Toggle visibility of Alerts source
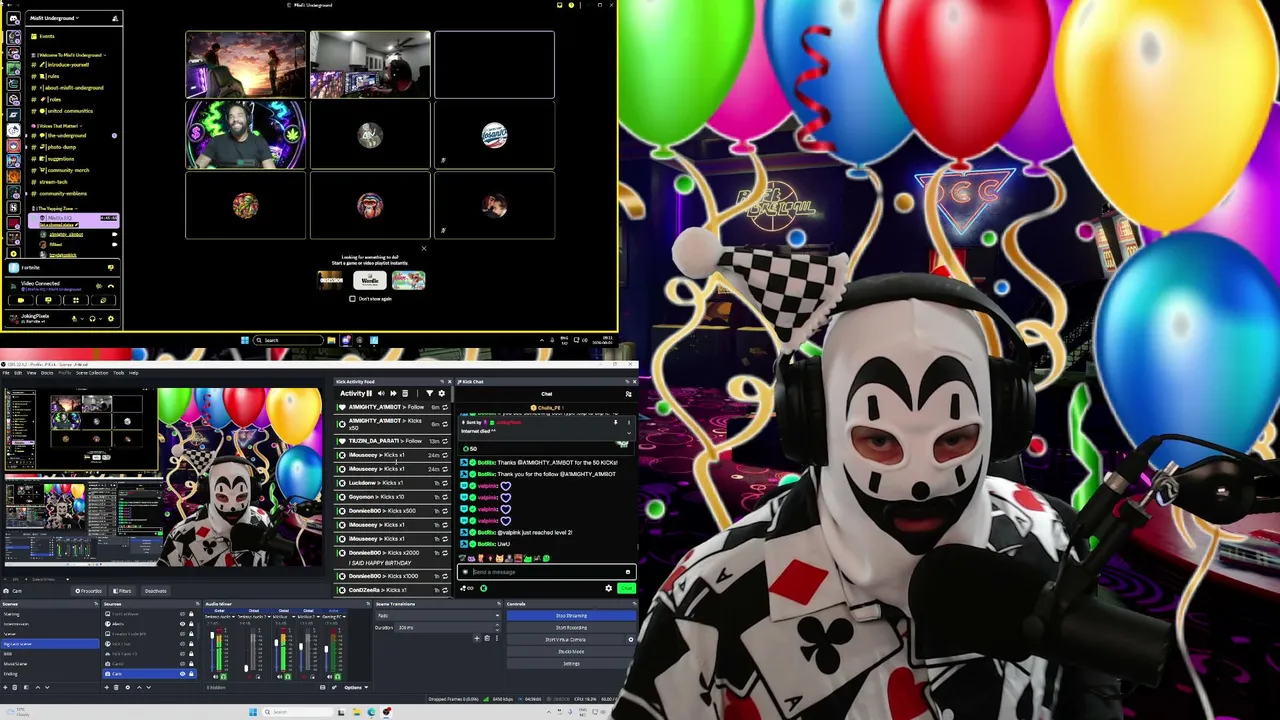 click(x=182, y=624)
